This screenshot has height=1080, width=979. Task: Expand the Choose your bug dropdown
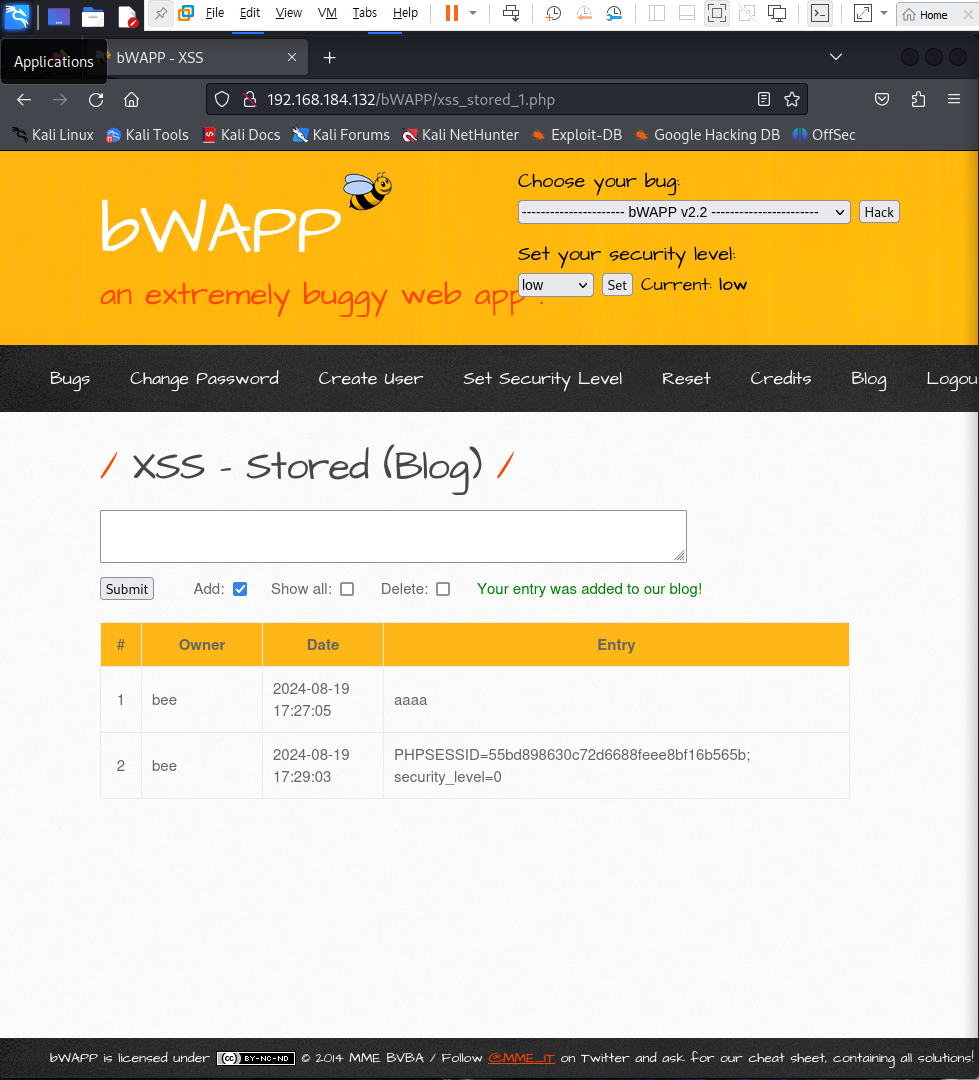point(684,212)
